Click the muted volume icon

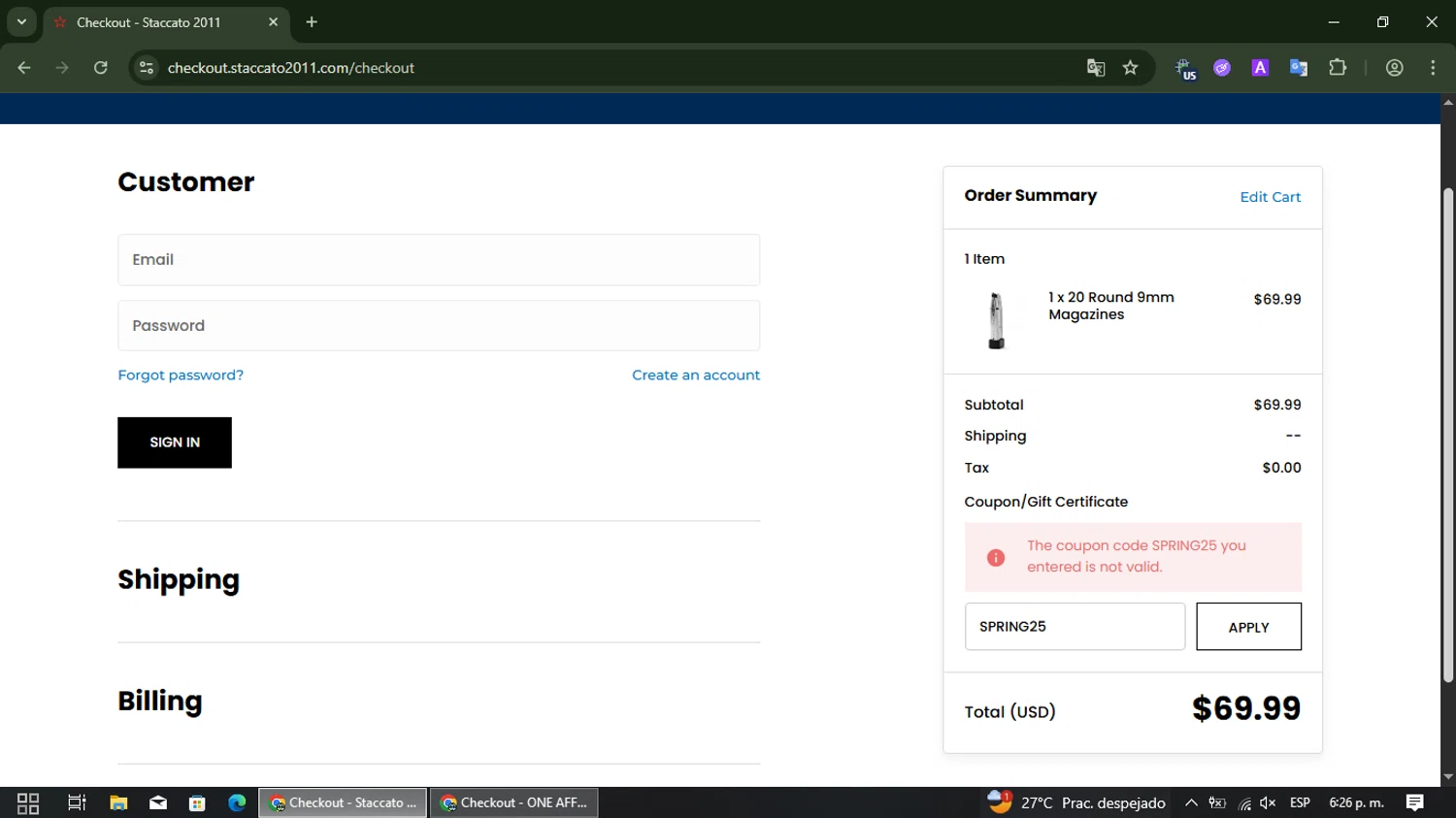coord(1268,802)
